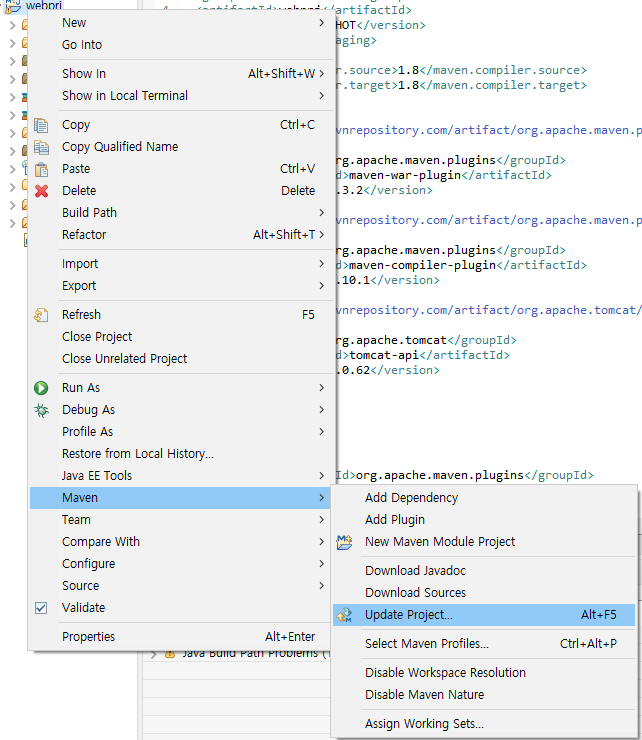Image resolution: width=642 pixels, height=740 pixels.
Task: Toggle the Validate checkmark
Action: click(x=41, y=608)
